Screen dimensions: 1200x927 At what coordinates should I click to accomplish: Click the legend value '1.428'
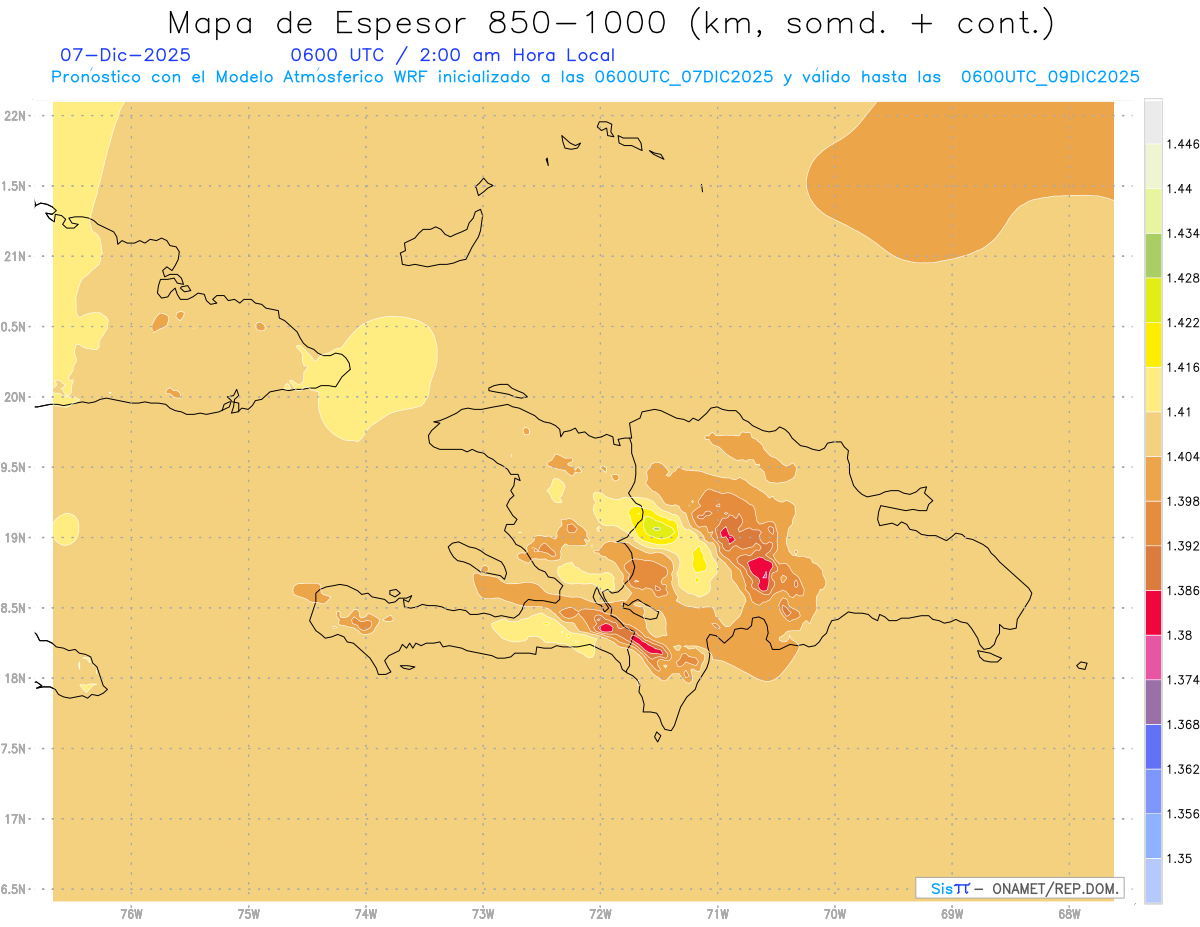(1182, 278)
